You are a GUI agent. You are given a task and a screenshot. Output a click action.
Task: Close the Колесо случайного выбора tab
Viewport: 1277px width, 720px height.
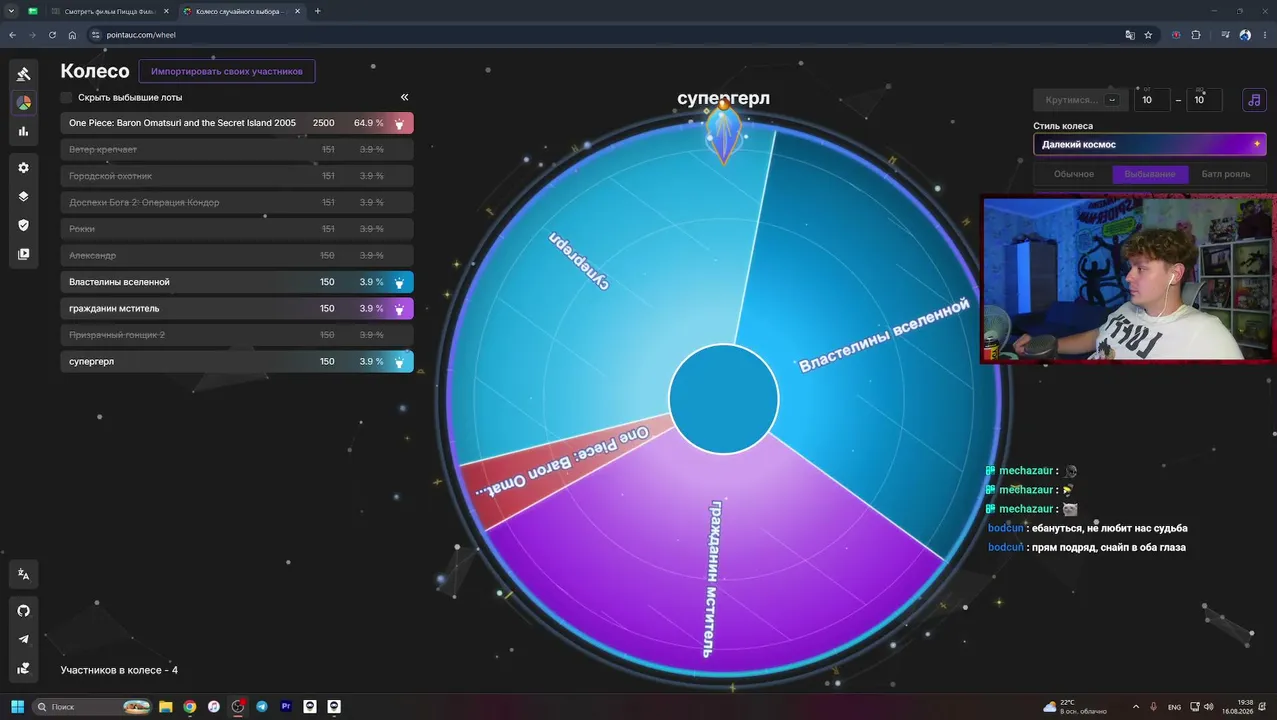pyautogui.click(x=297, y=11)
